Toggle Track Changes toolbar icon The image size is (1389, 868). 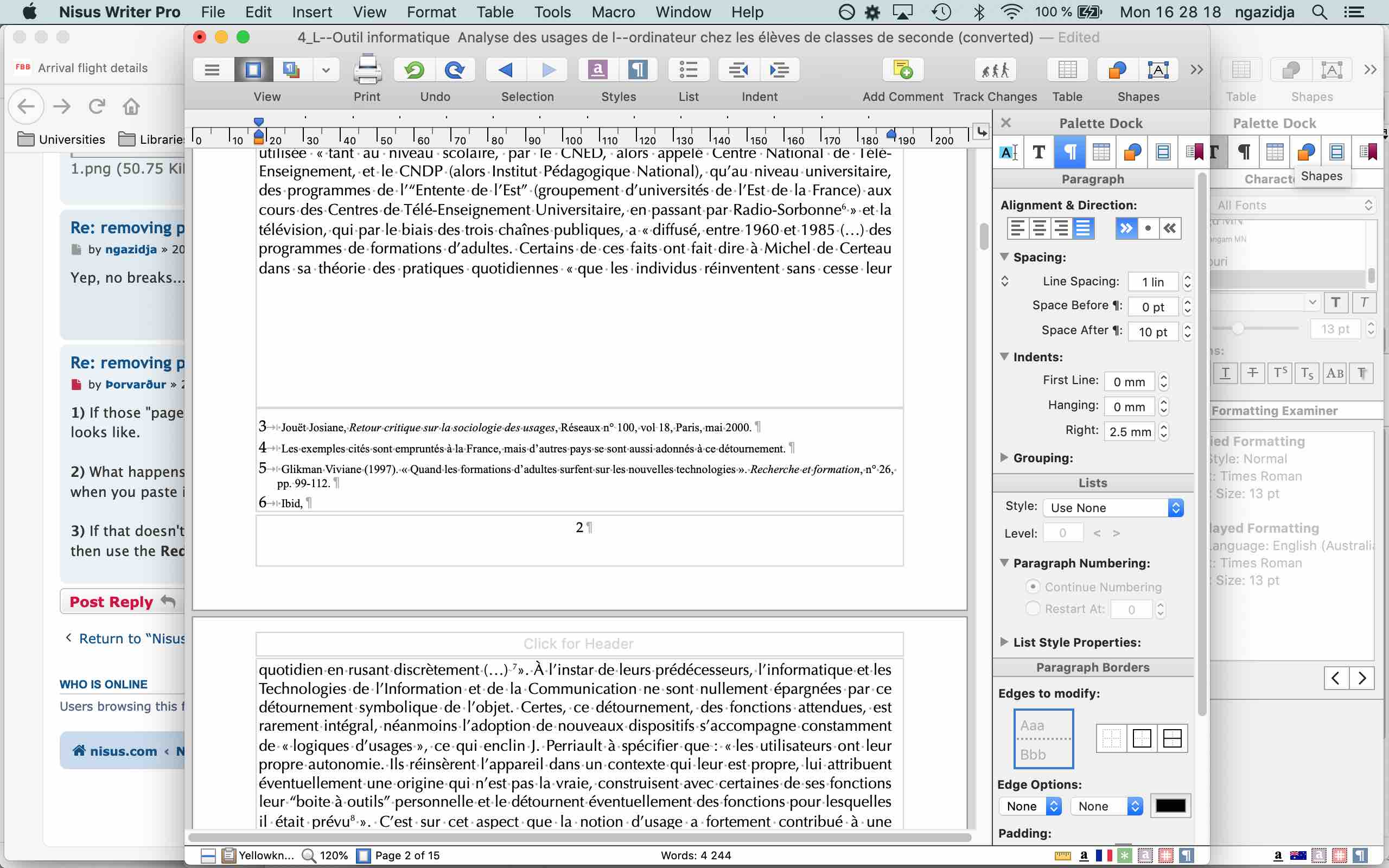tap(995, 70)
